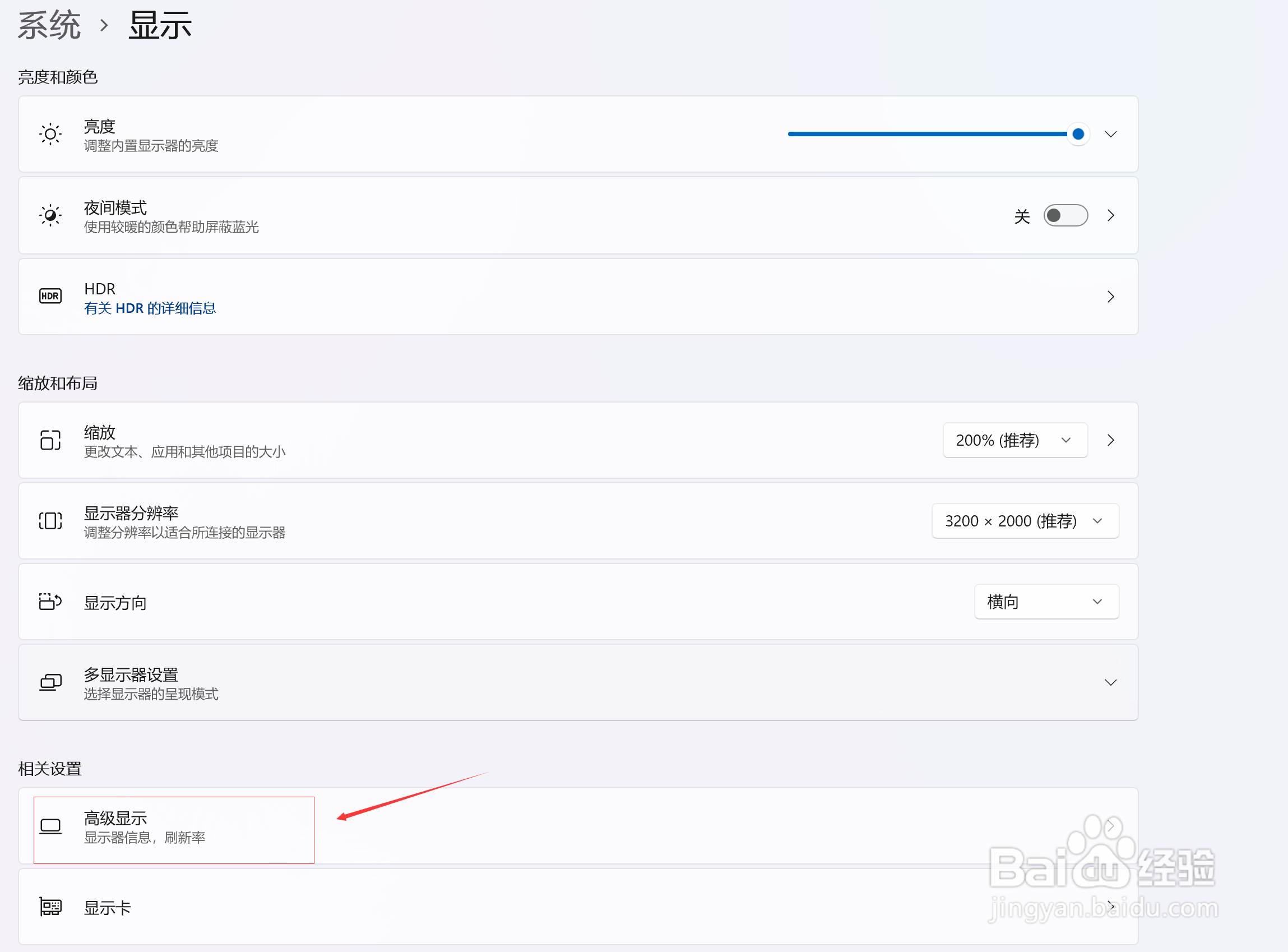1288x952 pixels.
Task: Open night light settings via the arrow
Action: (1110, 215)
